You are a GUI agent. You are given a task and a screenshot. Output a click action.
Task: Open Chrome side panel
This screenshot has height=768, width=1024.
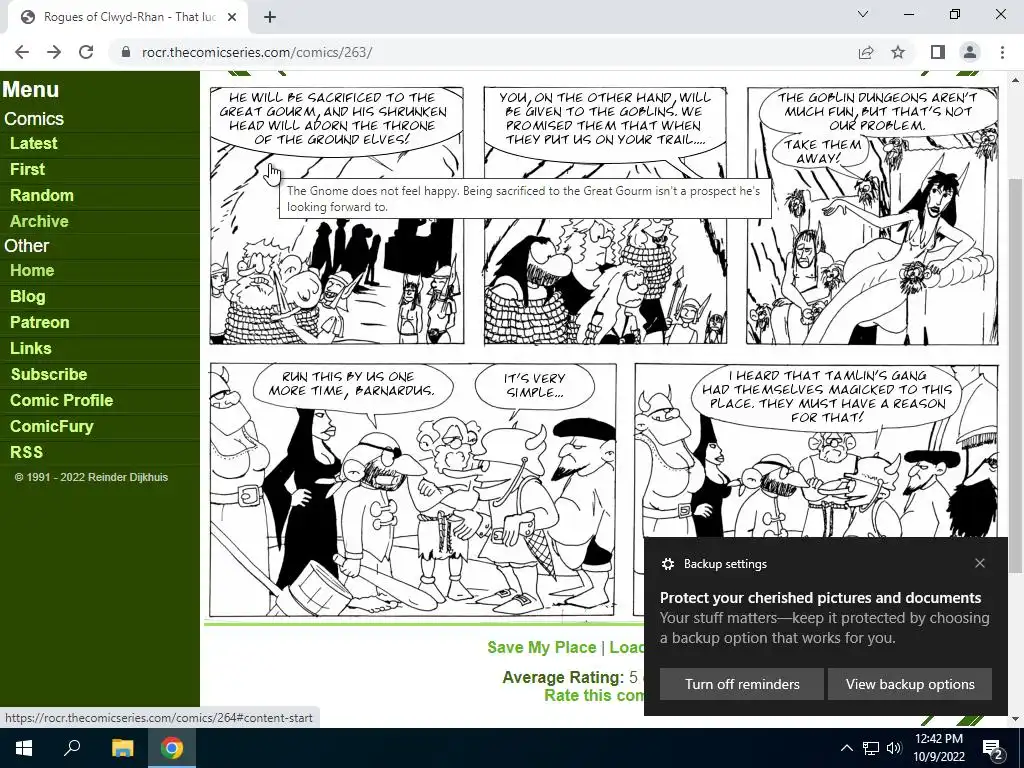click(x=938, y=52)
